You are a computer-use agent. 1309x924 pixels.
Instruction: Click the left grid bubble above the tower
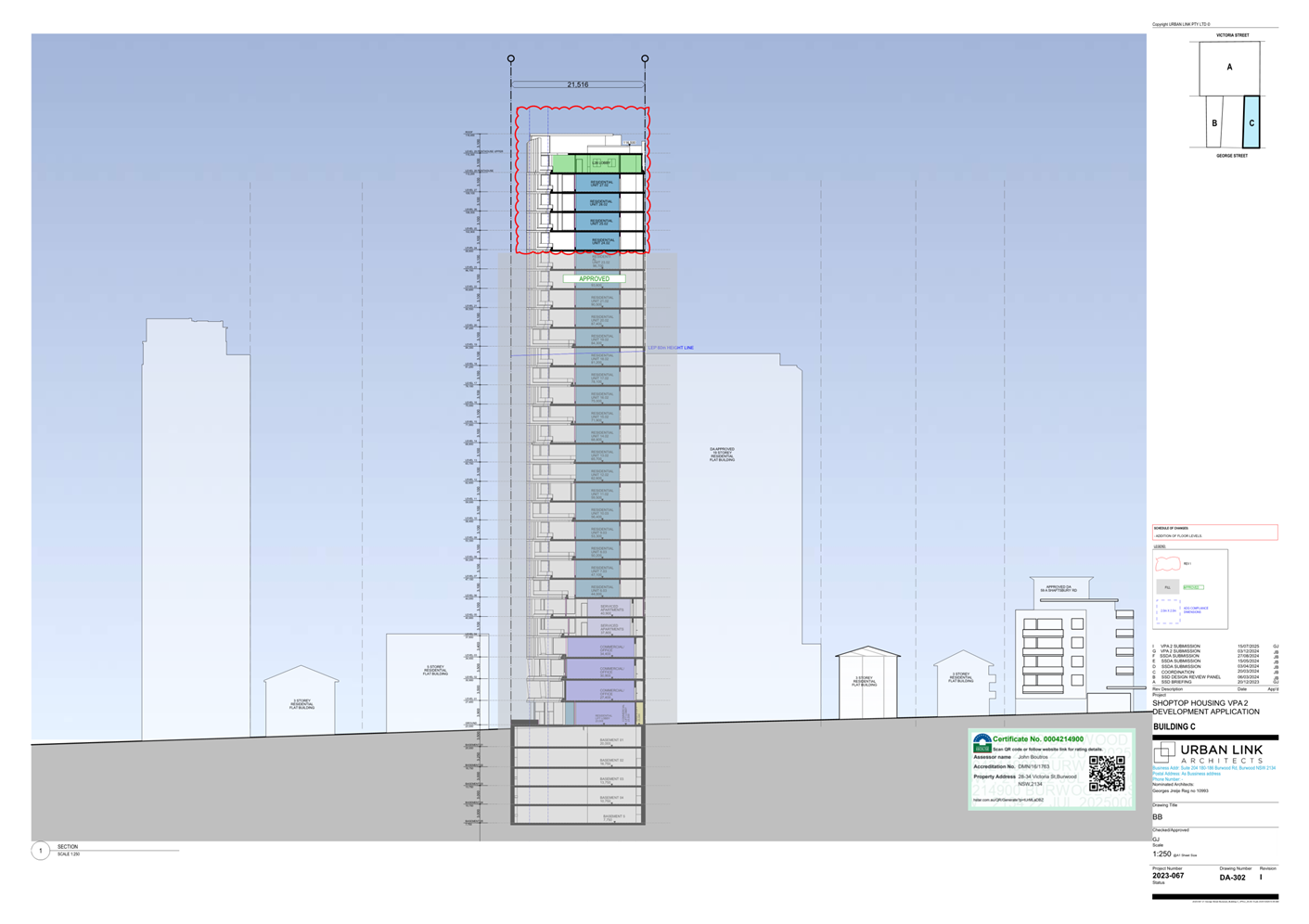click(x=511, y=58)
